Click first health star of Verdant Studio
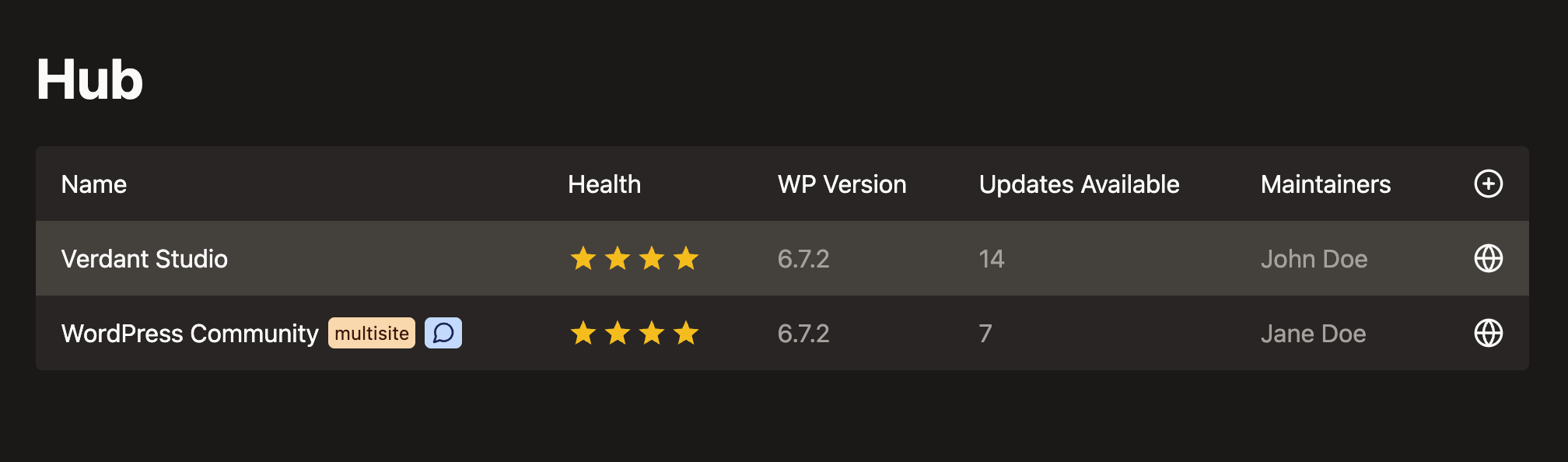This screenshot has width=1568, height=462. [583, 258]
